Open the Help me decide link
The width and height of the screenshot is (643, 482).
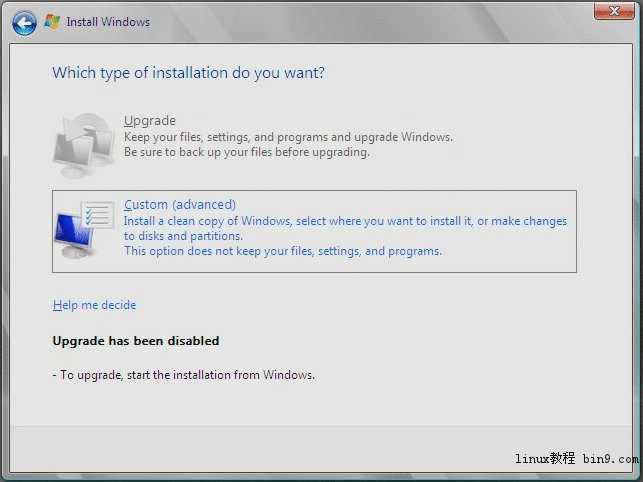point(94,305)
